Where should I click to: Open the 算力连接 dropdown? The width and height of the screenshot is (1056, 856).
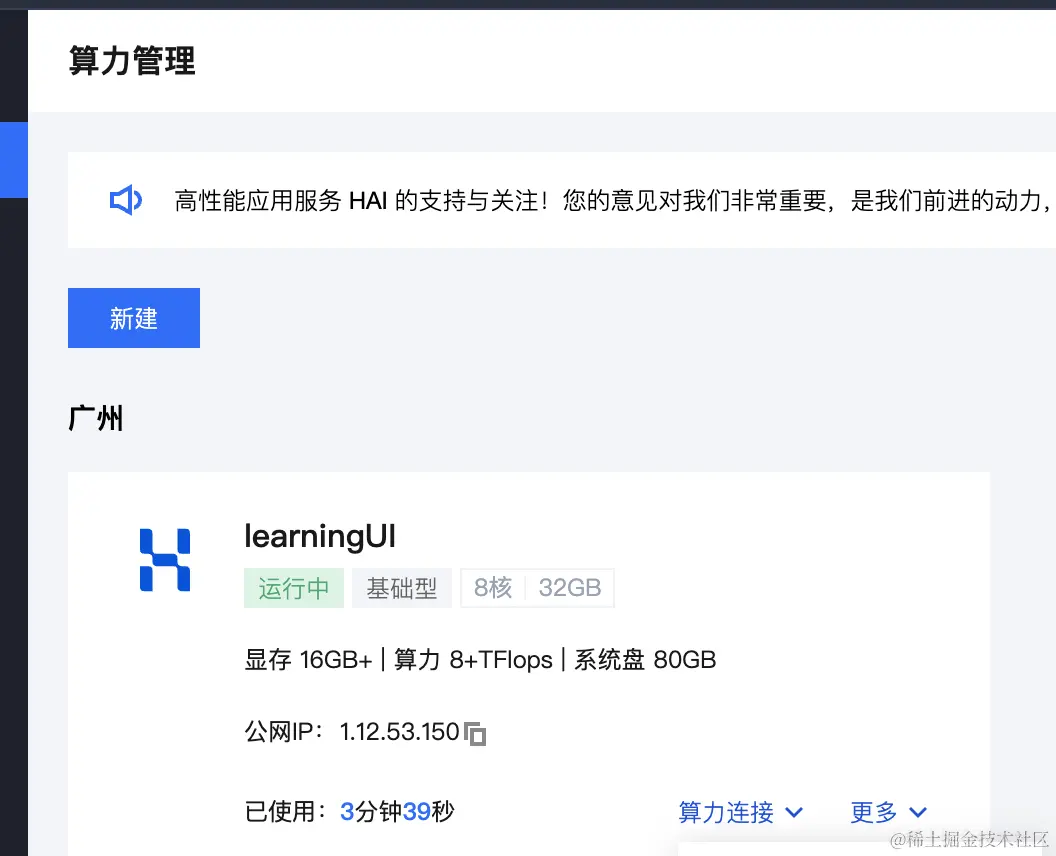(x=740, y=812)
